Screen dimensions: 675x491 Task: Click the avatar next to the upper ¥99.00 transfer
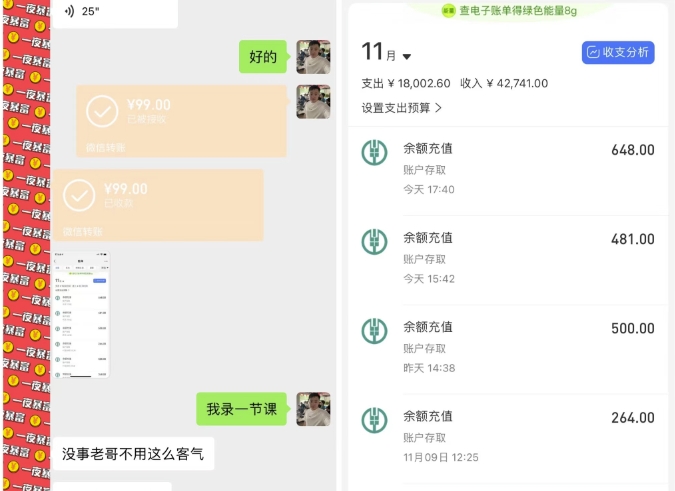(313, 102)
